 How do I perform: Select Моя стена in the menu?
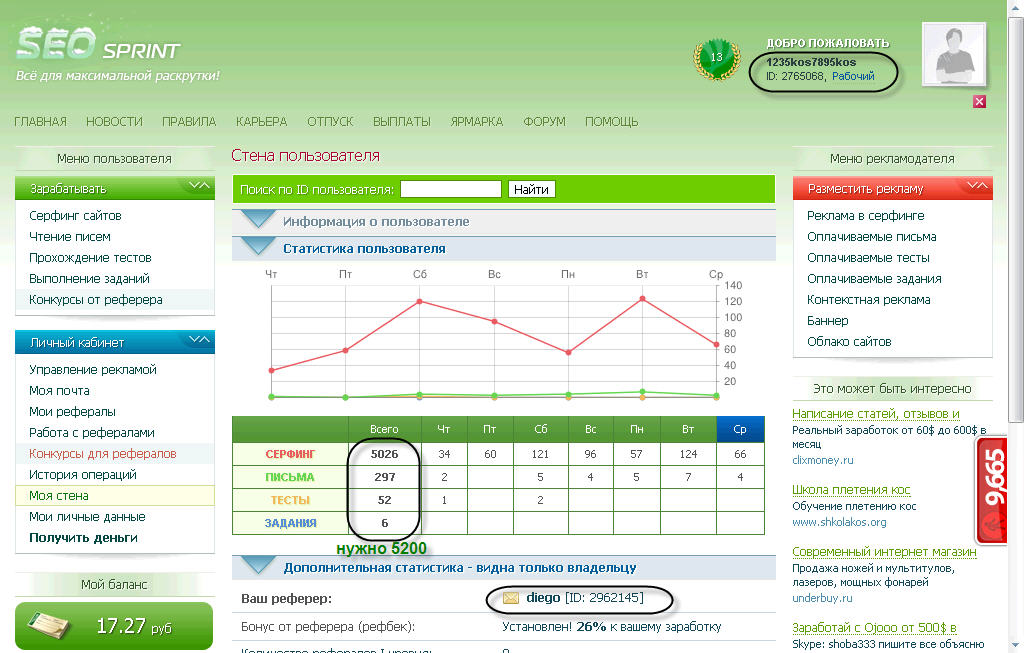pyautogui.click(x=59, y=496)
